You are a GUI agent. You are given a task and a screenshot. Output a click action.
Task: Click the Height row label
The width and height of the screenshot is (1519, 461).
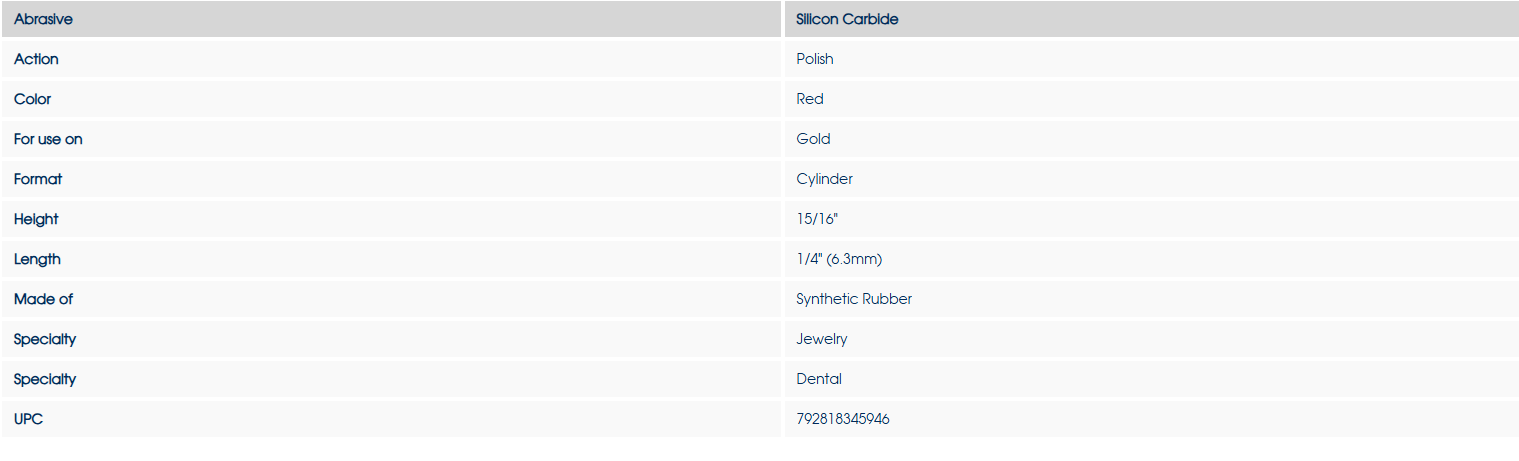click(36, 219)
